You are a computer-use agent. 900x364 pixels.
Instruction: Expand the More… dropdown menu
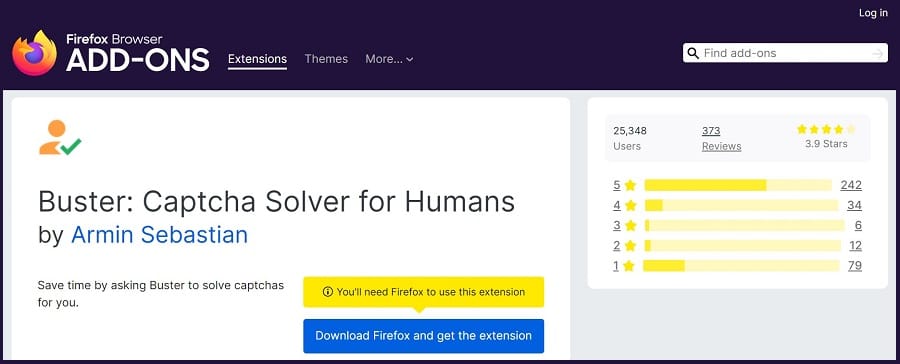pyautogui.click(x=389, y=59)
